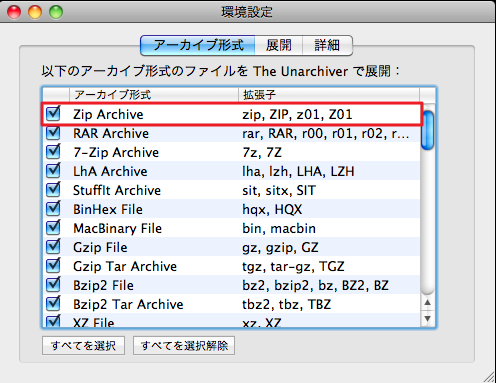496x383 pixels.
Task: Click the extensions cell 'tbz2, tbz, TBZ'
Action: 287,304
